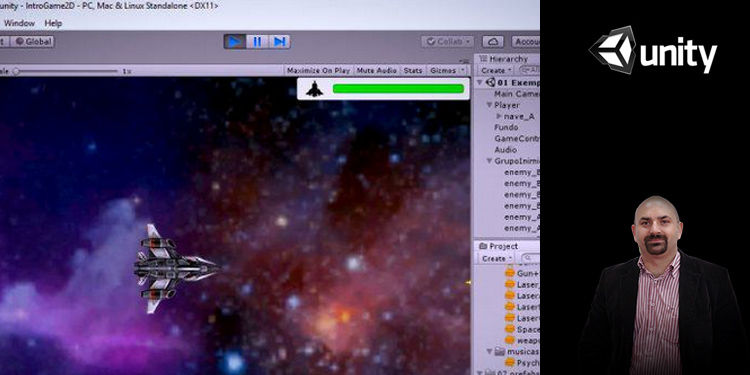Click the Project search field
Image resolution: width=750 pixels, height=375 pixels.
(x=529, y=258)
